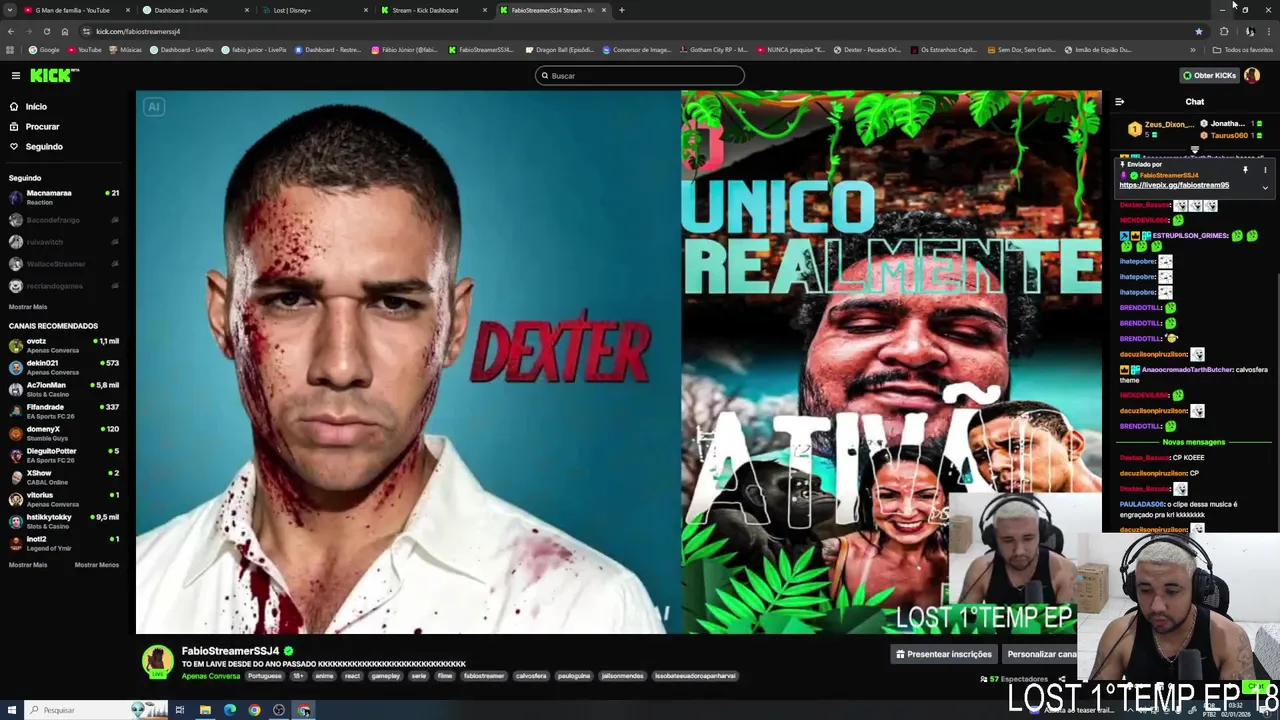
Task: Select the gameplay stream tag
Action: click(386, 676)
